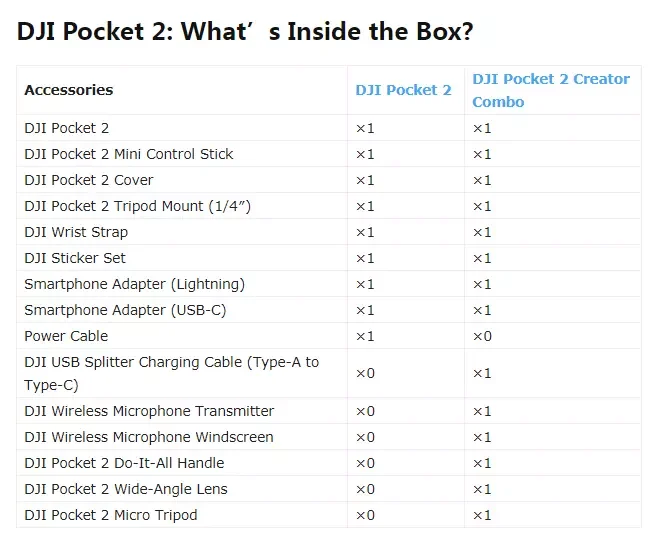Click the DJI Sticker Set cell
Screen dimensions: 658x547
[x=75, y=258]
